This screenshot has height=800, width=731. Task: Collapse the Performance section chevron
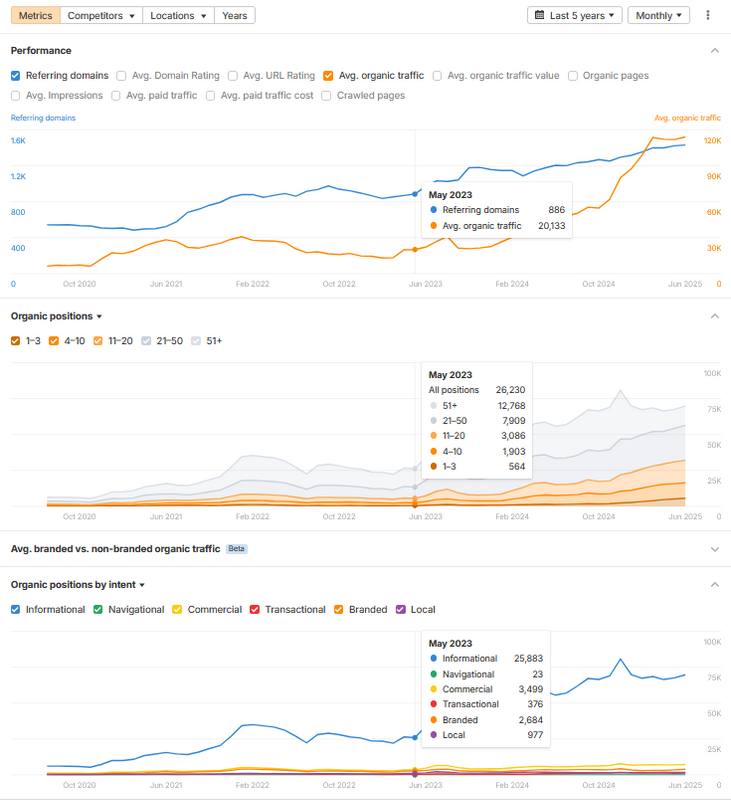714,50
